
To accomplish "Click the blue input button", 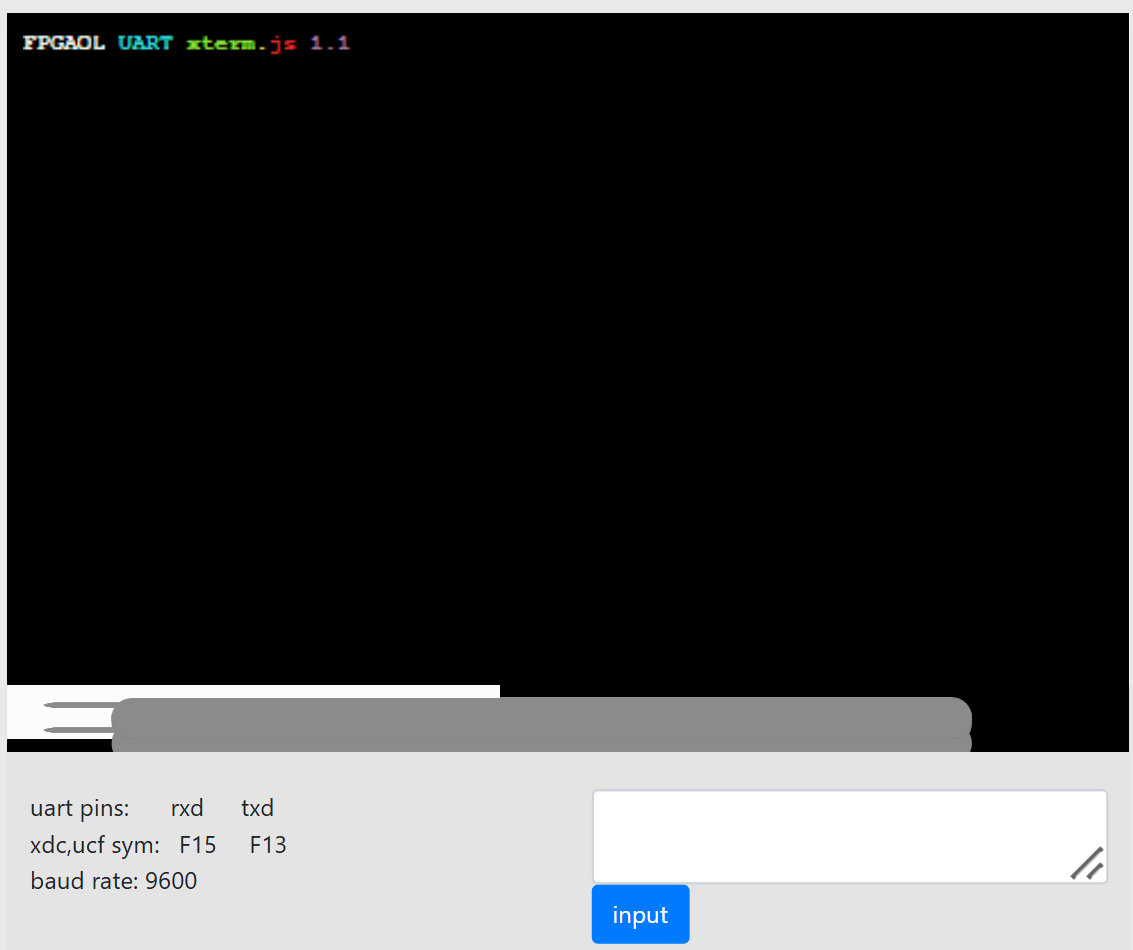I will 640,914.
